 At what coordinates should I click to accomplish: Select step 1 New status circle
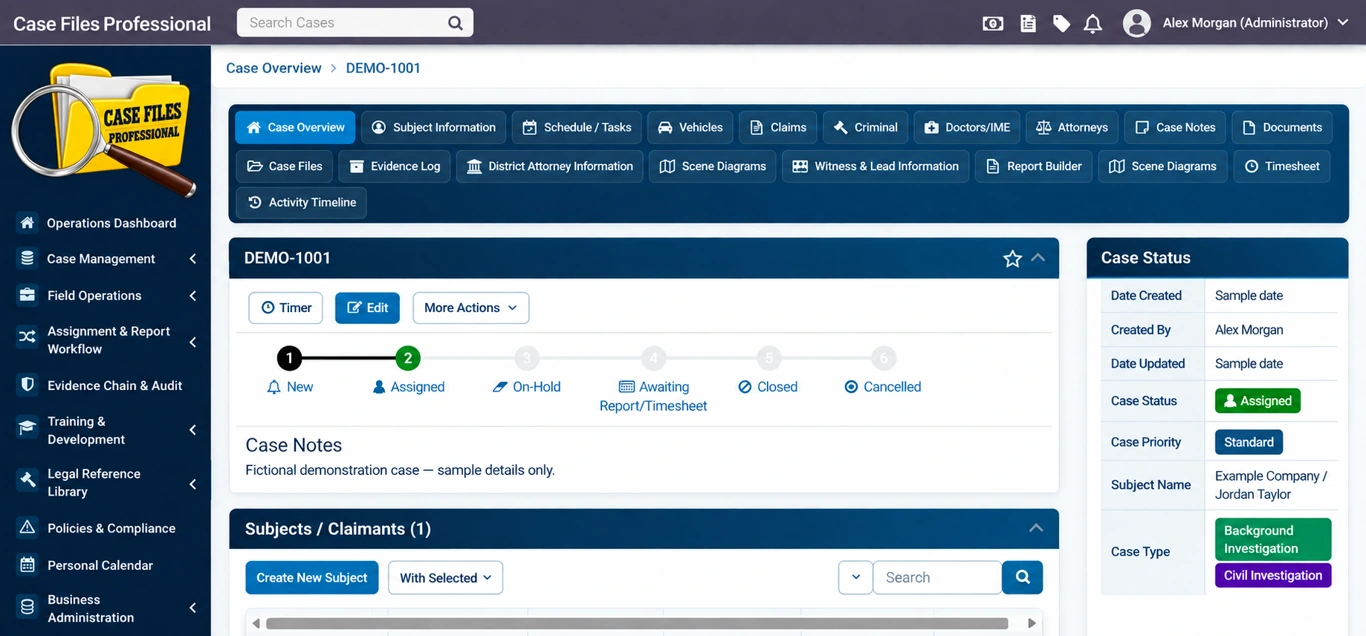[289, 358]
